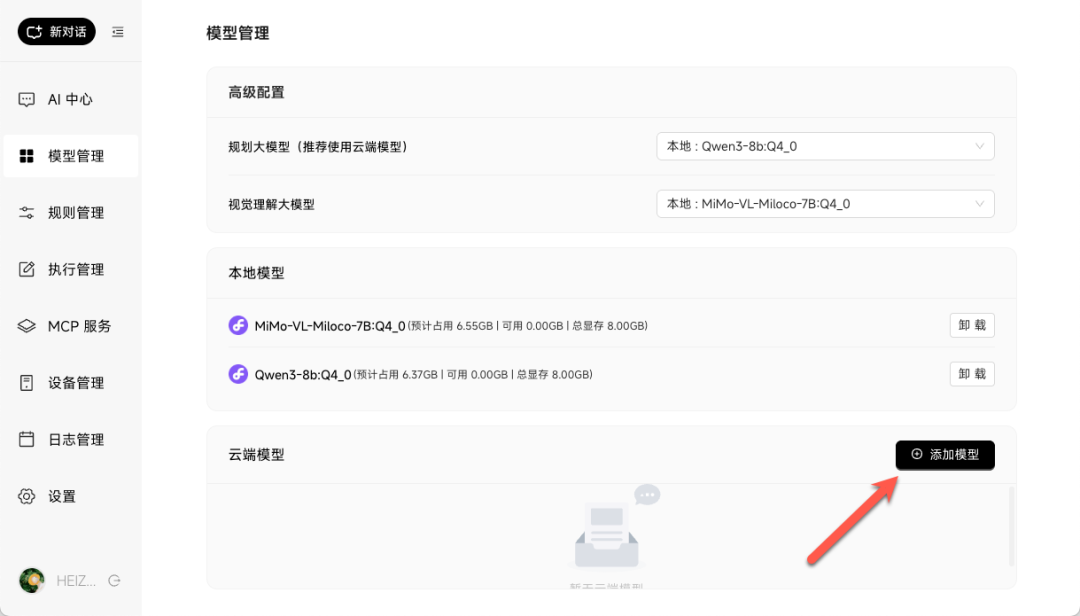
Task: Click the AI 中心 chat icon
Action: point(27,100)
